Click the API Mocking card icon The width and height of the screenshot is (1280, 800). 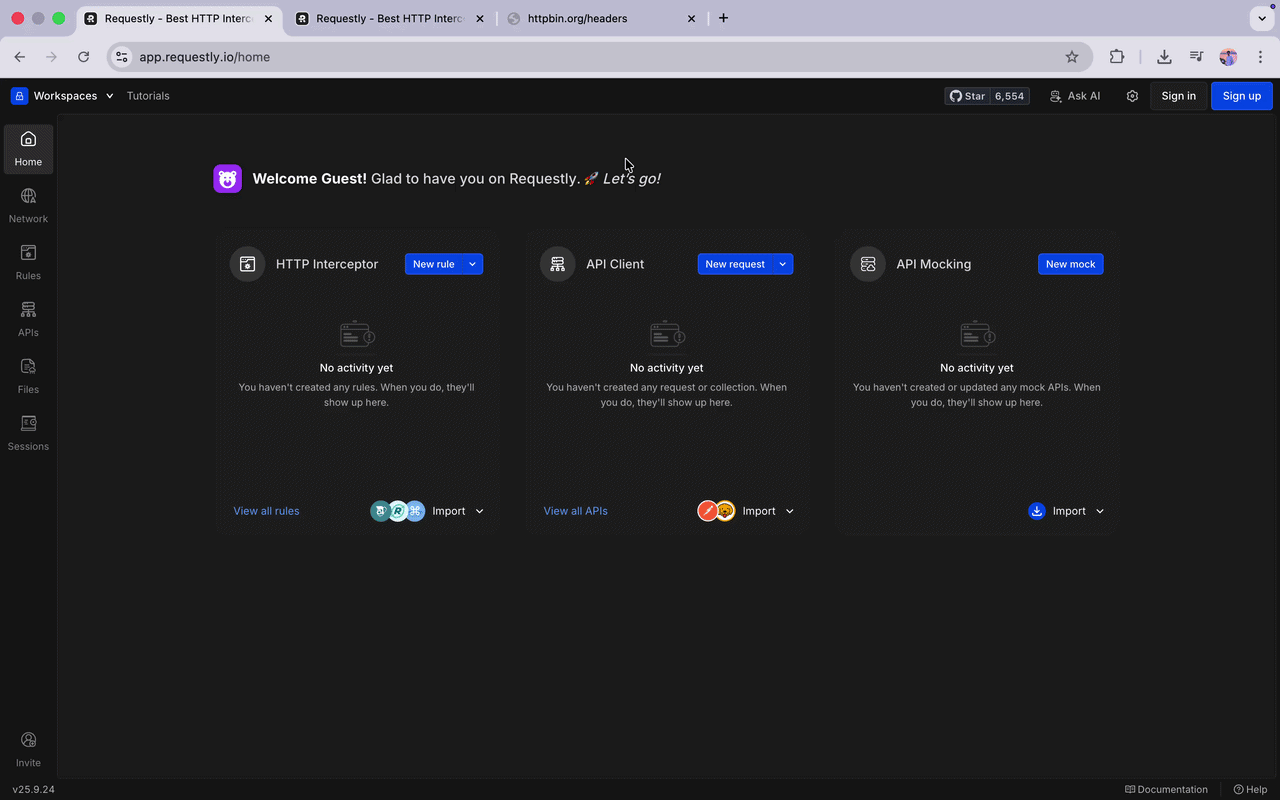point(868,264)
